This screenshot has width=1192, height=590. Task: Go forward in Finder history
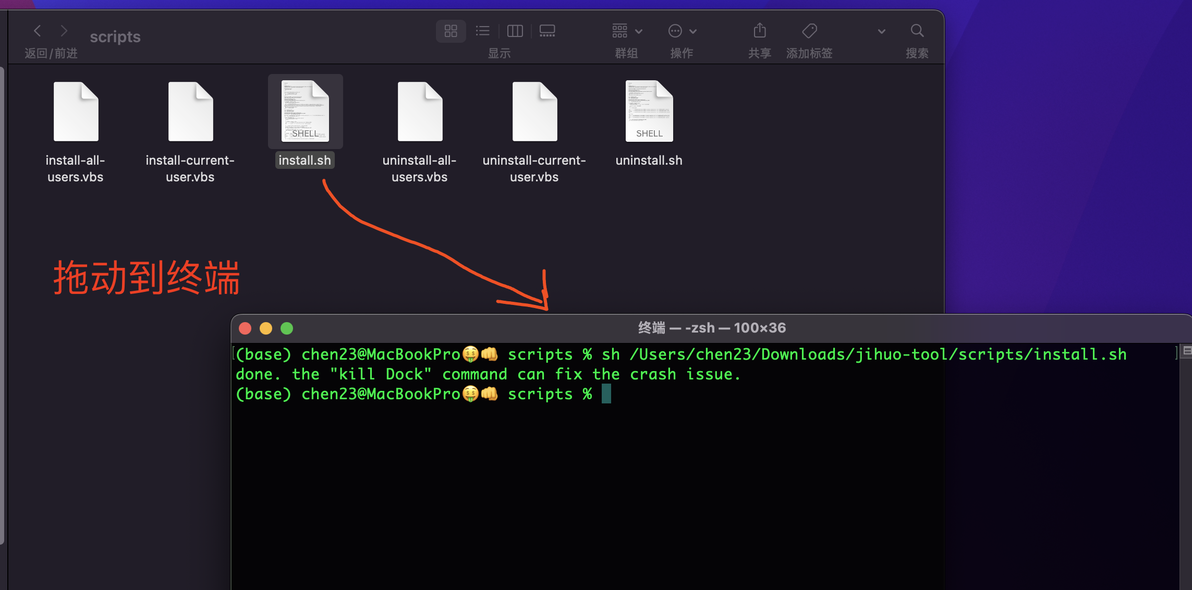tap(64, 31)
